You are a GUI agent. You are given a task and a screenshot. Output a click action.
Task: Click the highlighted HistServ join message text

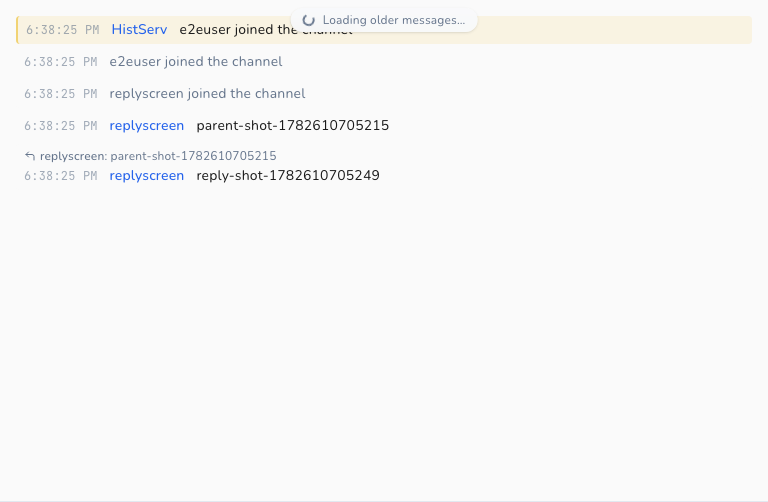(266, 29)
